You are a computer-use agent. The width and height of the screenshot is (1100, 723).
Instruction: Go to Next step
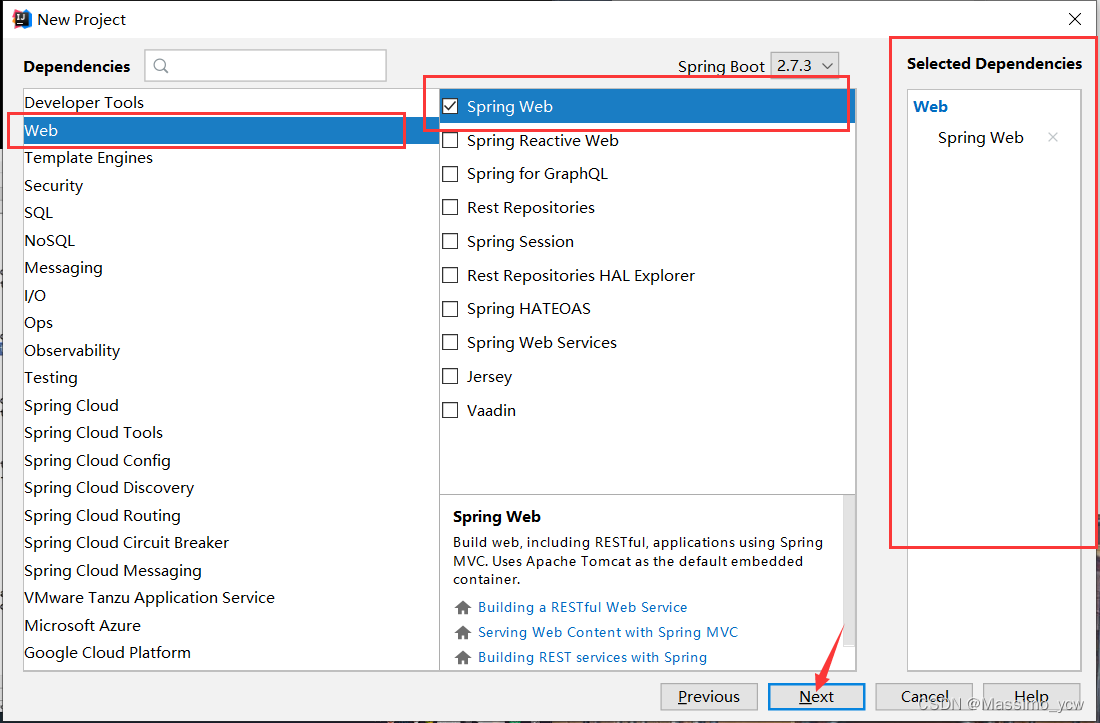(x=817, y=696)
